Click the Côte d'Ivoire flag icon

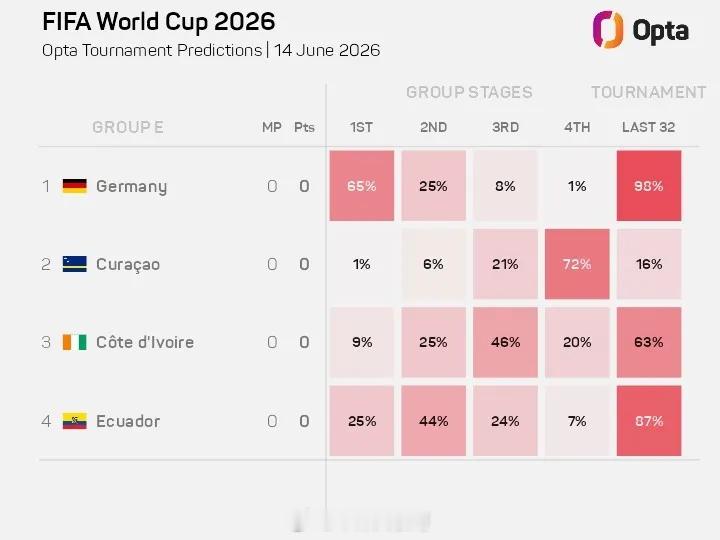(74, 342)
